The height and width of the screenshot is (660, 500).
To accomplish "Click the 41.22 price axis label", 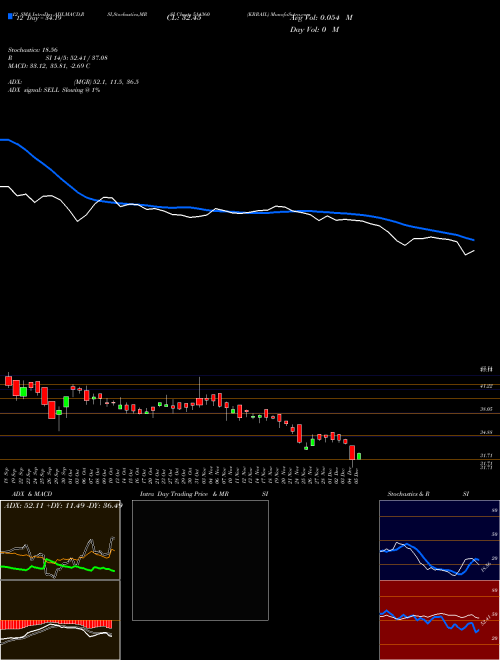I will pyautogui.click(x=486, y=386).
